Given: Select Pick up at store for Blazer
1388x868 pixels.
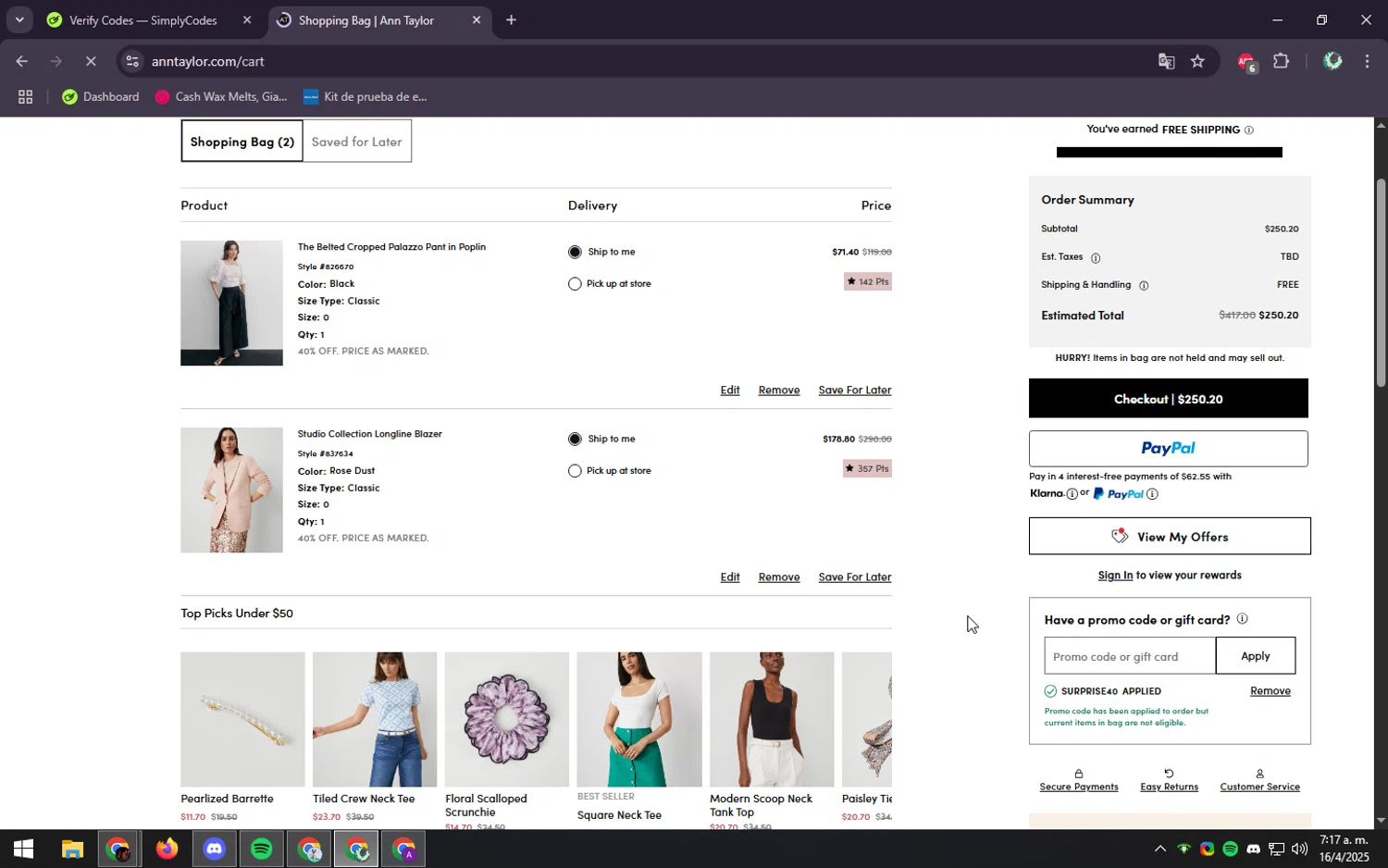Looking at the screenshot, I should [x=575, y=471].
